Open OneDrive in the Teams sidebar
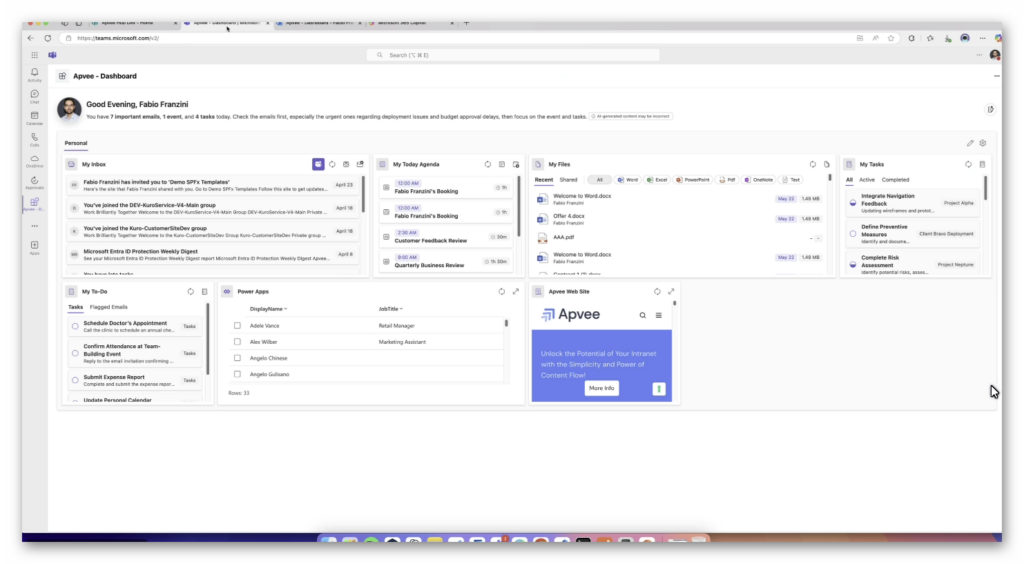Image resolution: width=1024 pixels, height=564 pixels. click(x=35, y=161)
